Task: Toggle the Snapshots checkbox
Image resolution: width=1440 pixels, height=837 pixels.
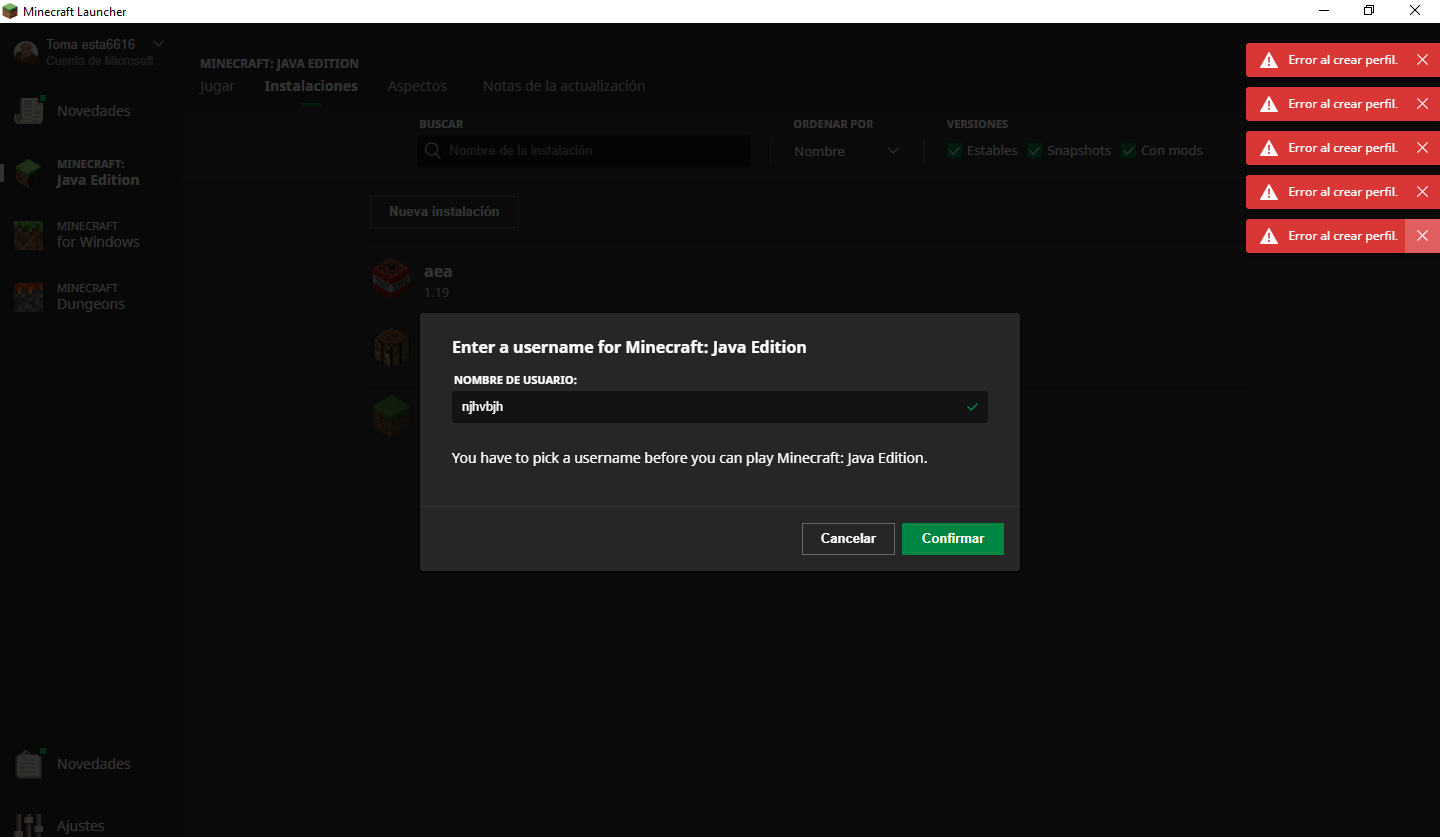Action: [x=1034, y=151]
